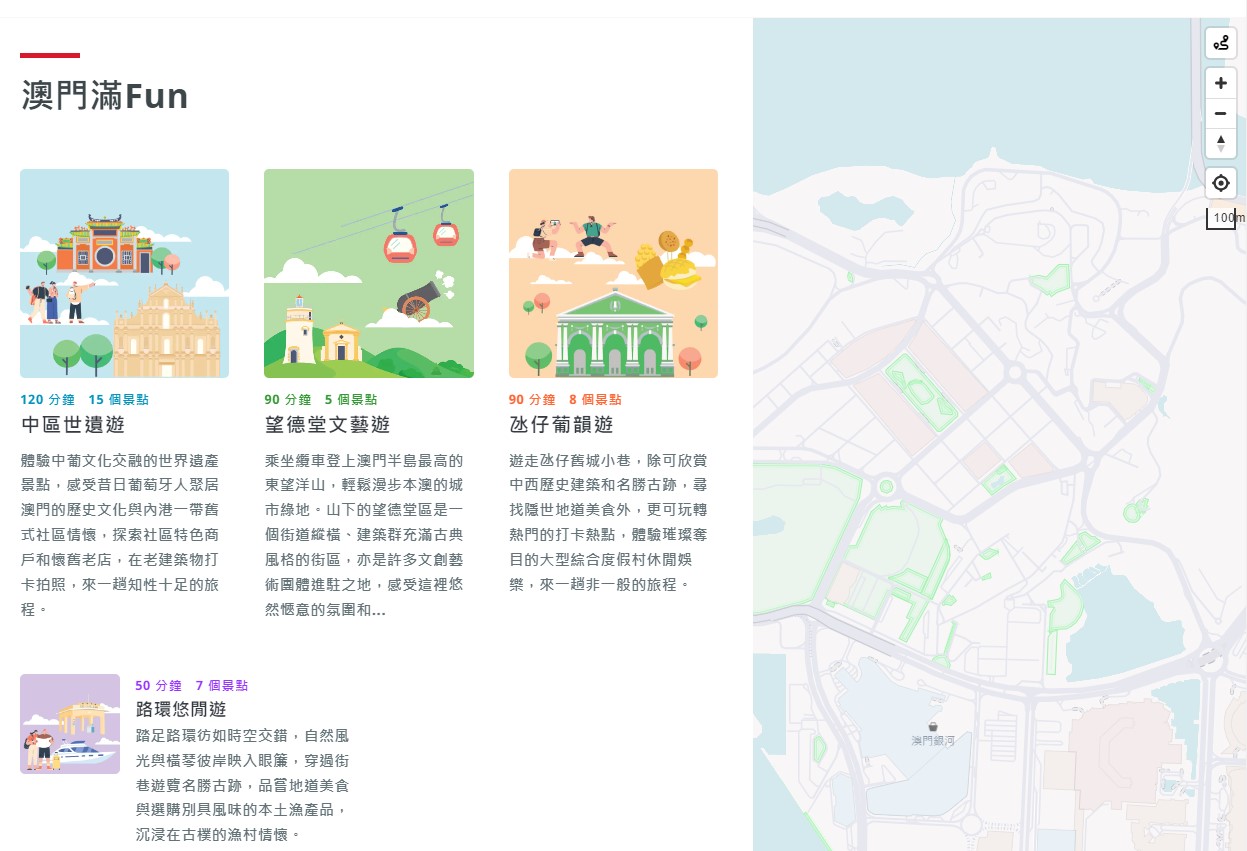Click the 50 分鐘 7 個景點 label
This screenshot has width=1247, height=851.
pos(191,685)
